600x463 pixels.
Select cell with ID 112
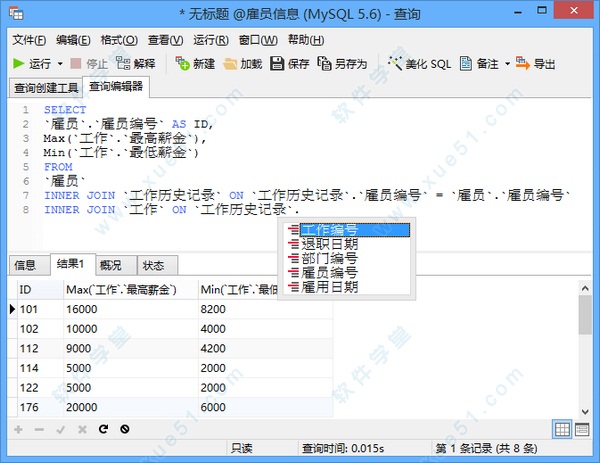tap(40, 349)
